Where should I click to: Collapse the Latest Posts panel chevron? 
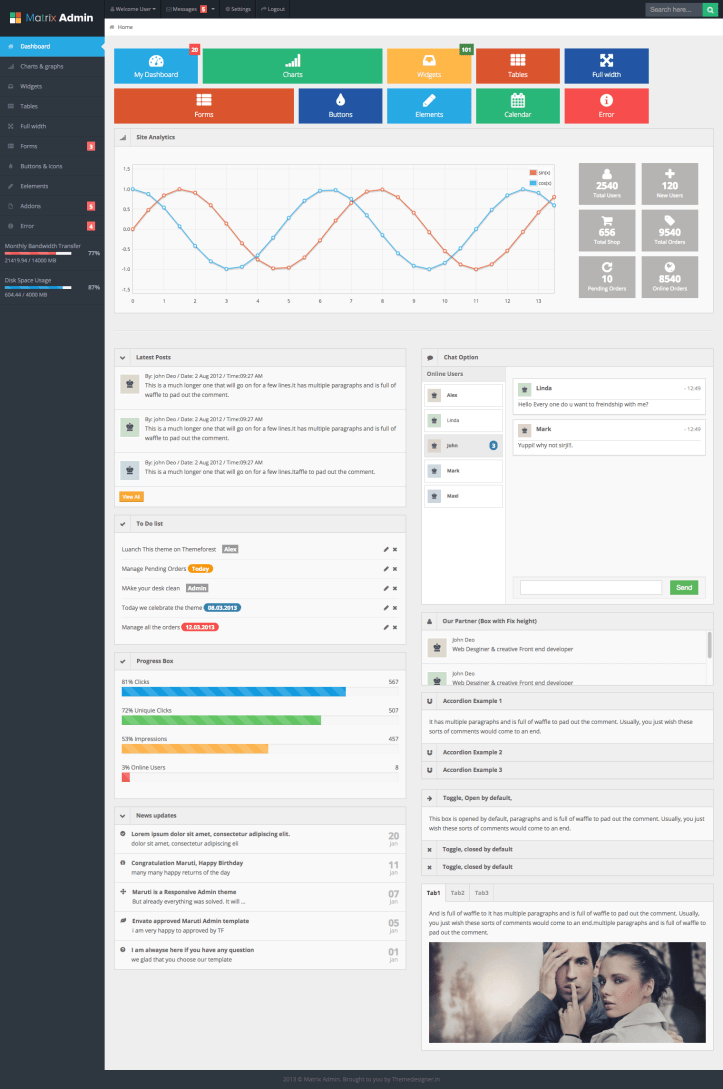coord(122,357)
